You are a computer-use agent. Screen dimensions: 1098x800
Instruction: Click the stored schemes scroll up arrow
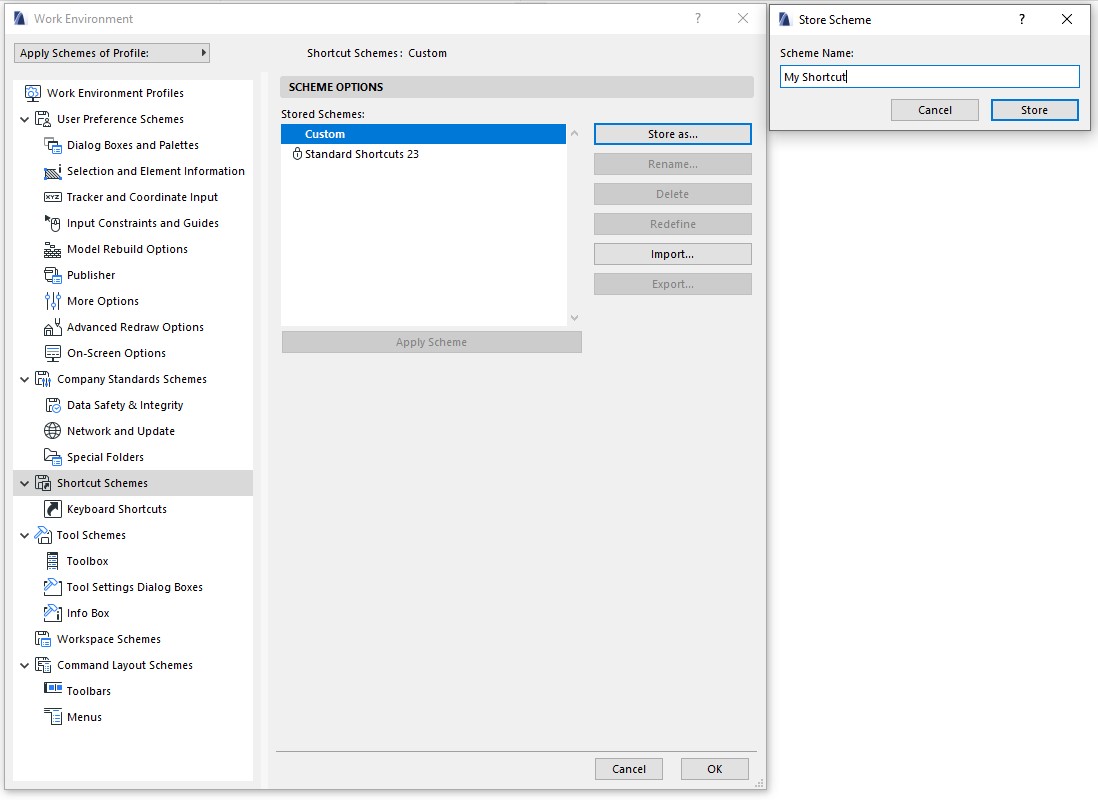574,133
